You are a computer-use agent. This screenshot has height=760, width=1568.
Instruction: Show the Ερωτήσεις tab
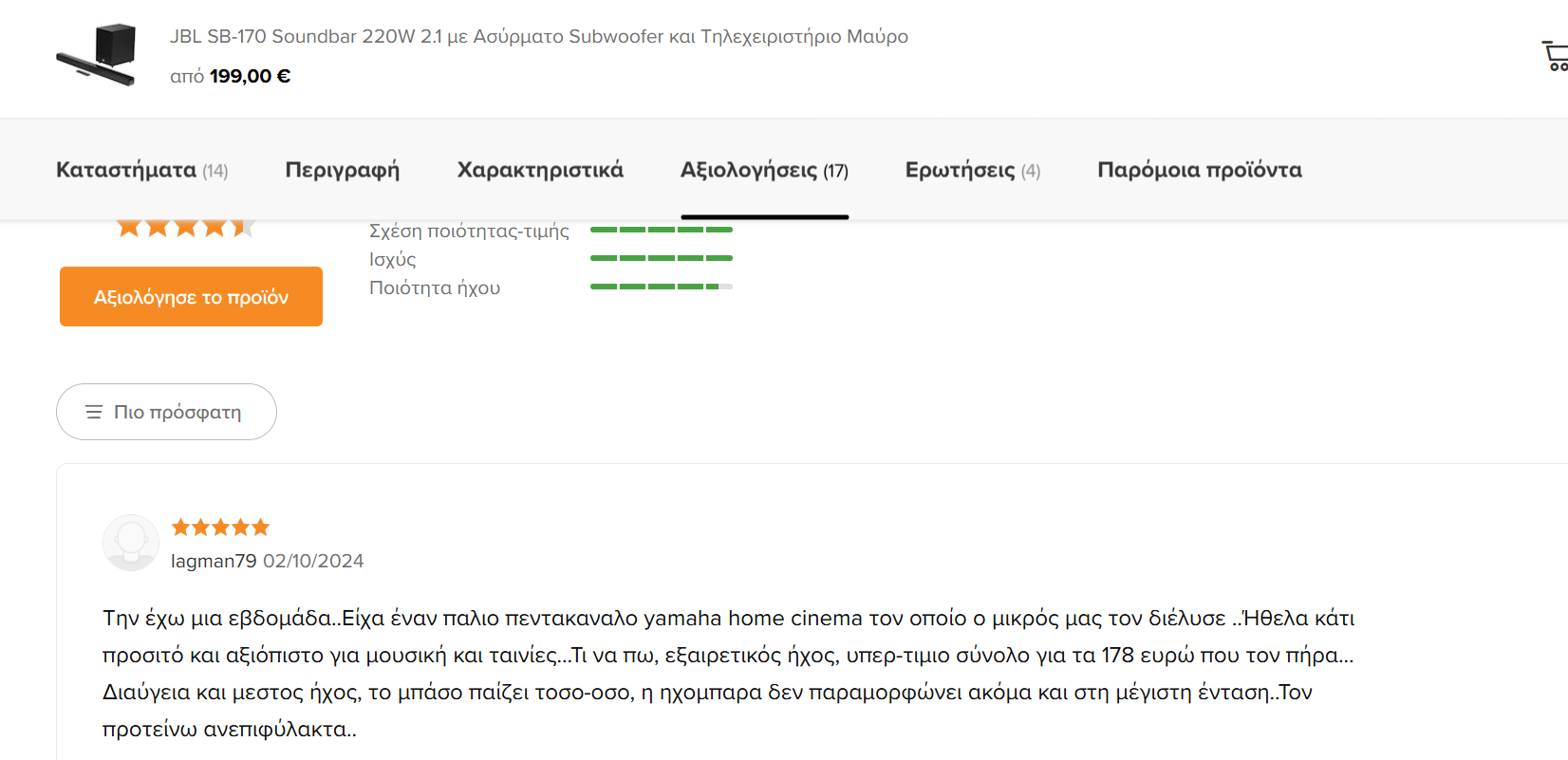[972, 170]
